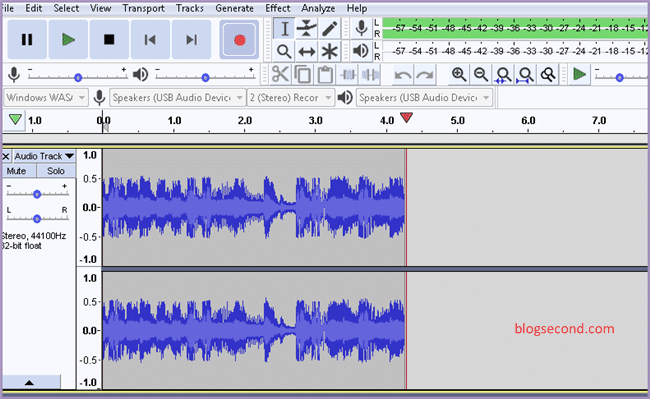
Task: Open the audio host dropdown (Windows WASAPI)
Action: (46, 98)
